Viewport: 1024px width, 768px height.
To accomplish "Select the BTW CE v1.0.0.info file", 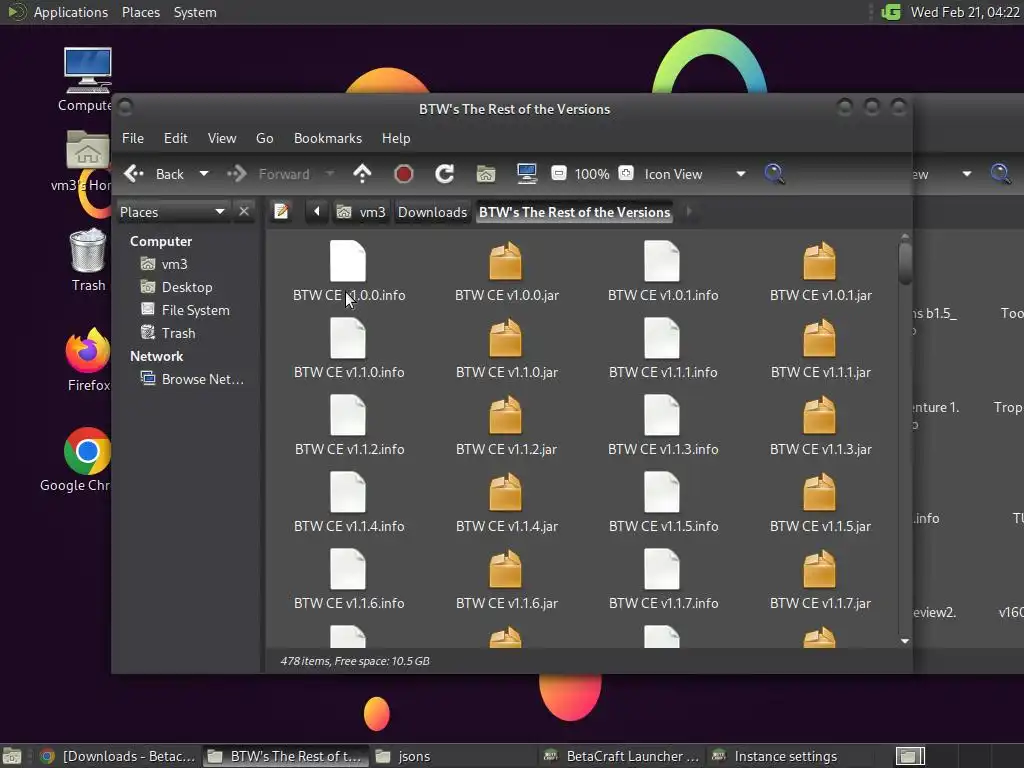I will pyautogui.click(x=349, y=272).
